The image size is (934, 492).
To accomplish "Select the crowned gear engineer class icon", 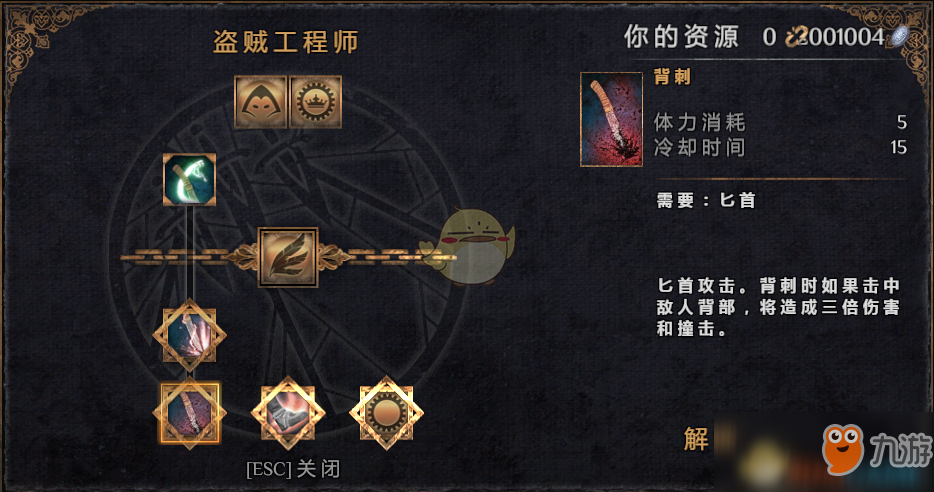I will tap(315, 102).
